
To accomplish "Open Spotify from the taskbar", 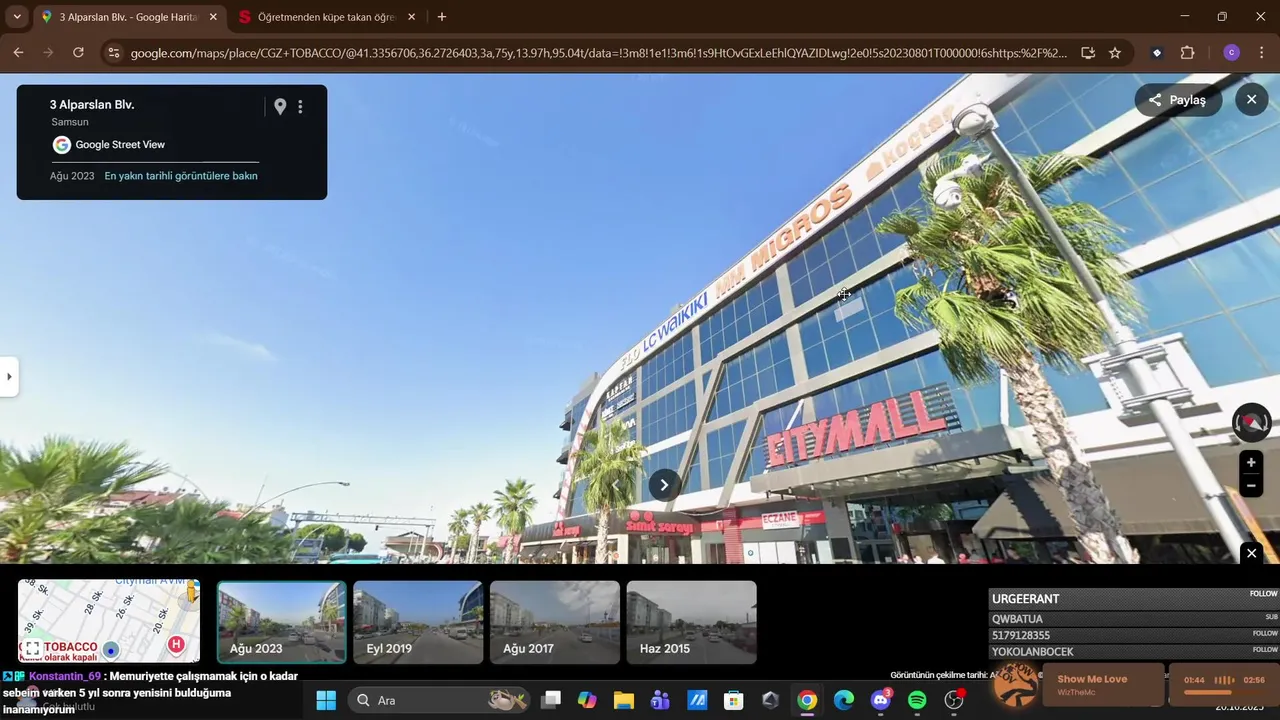I will pyautogui.click(x=917, y=701).
